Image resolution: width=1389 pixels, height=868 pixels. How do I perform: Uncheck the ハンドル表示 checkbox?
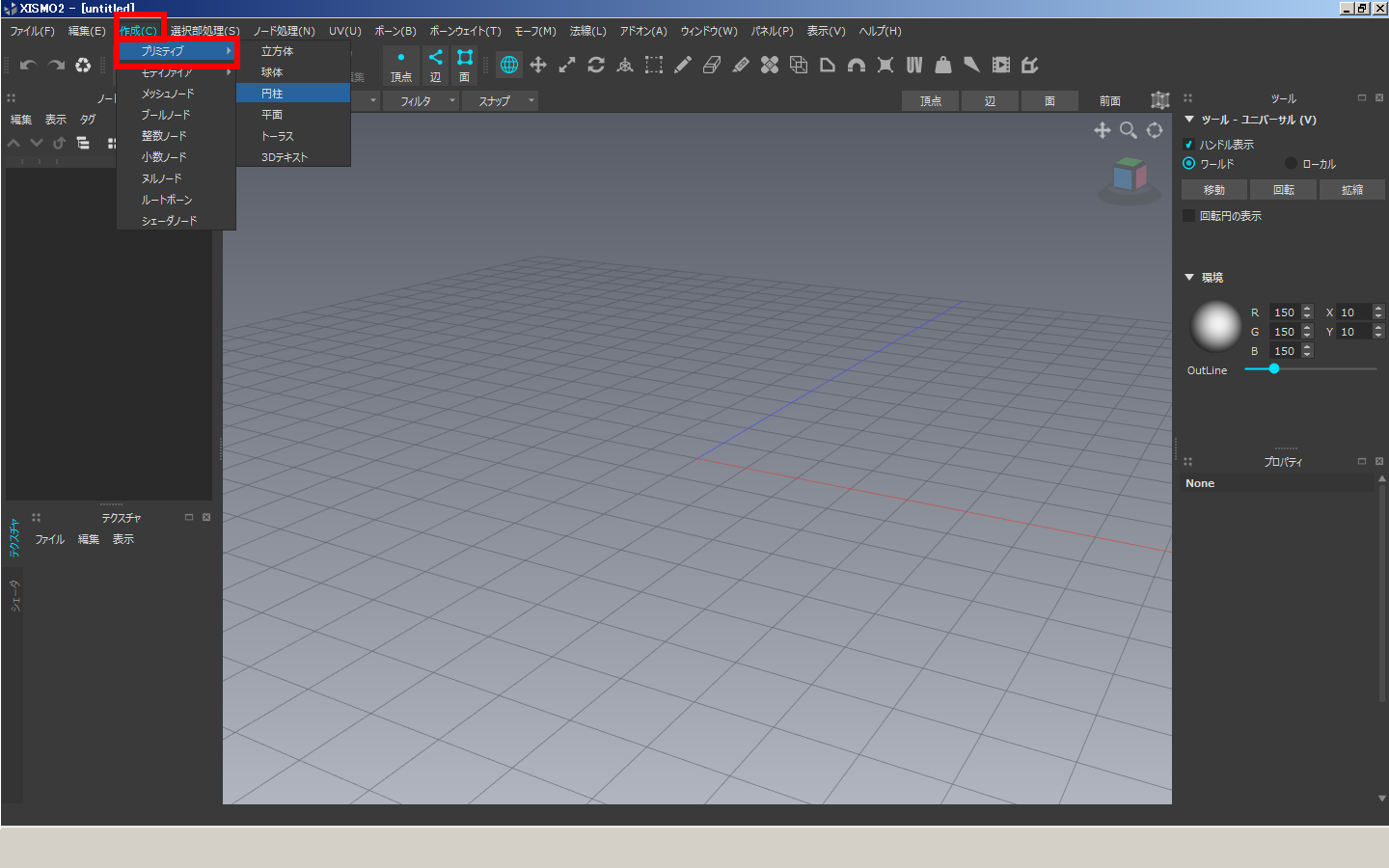(1188, 145)
